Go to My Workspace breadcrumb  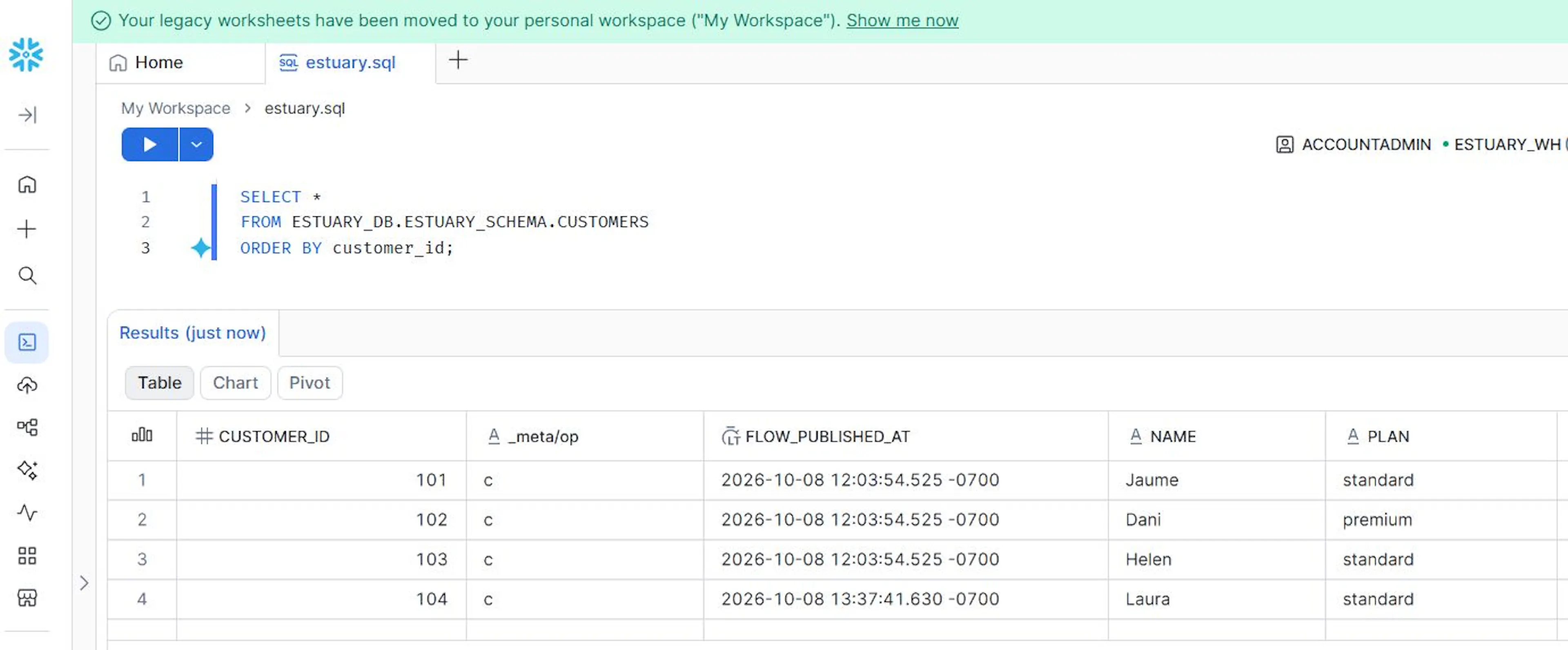[175, 108]
